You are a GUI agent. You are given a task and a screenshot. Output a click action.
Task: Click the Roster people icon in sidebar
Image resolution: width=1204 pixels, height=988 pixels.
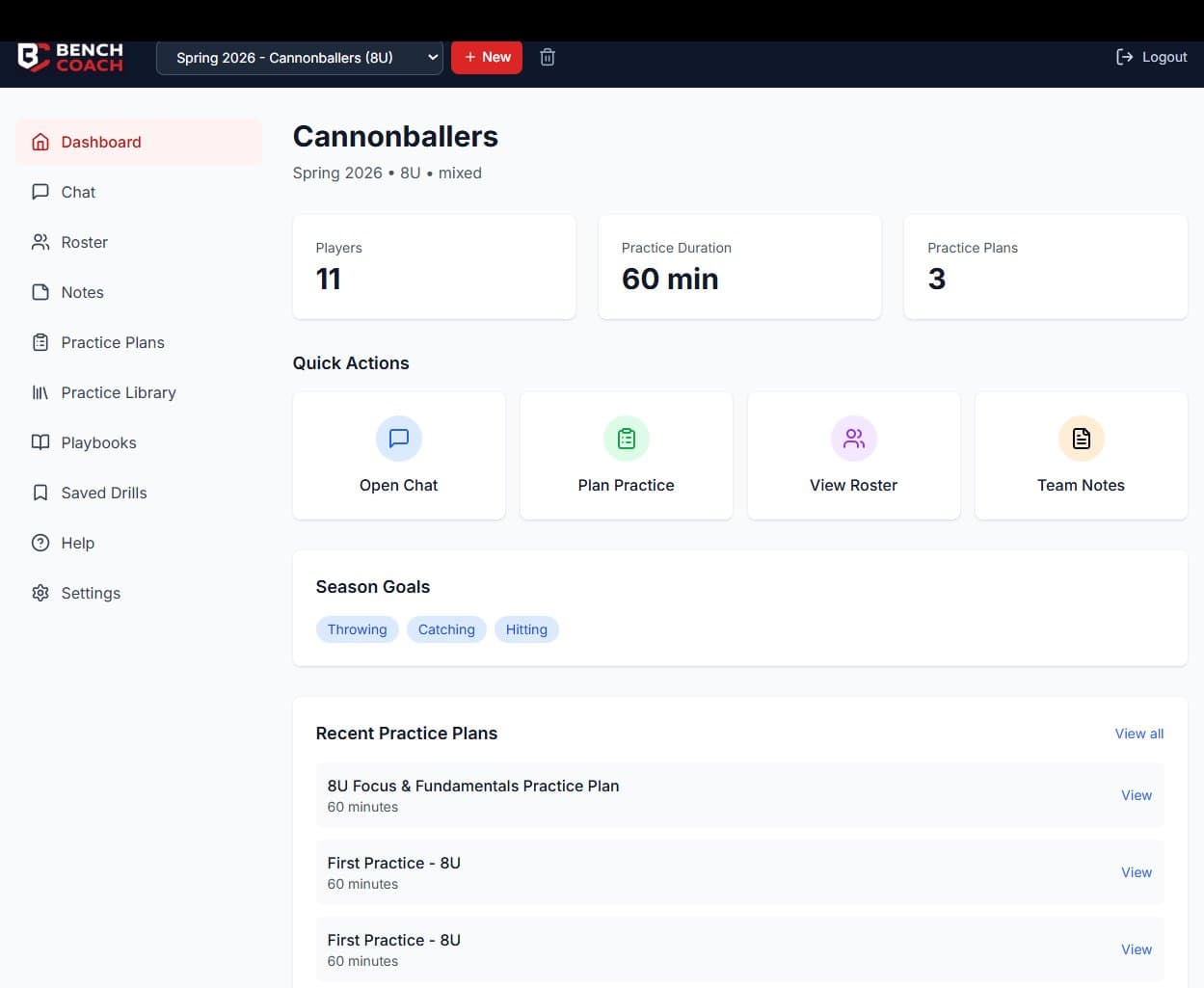[40, 242]
